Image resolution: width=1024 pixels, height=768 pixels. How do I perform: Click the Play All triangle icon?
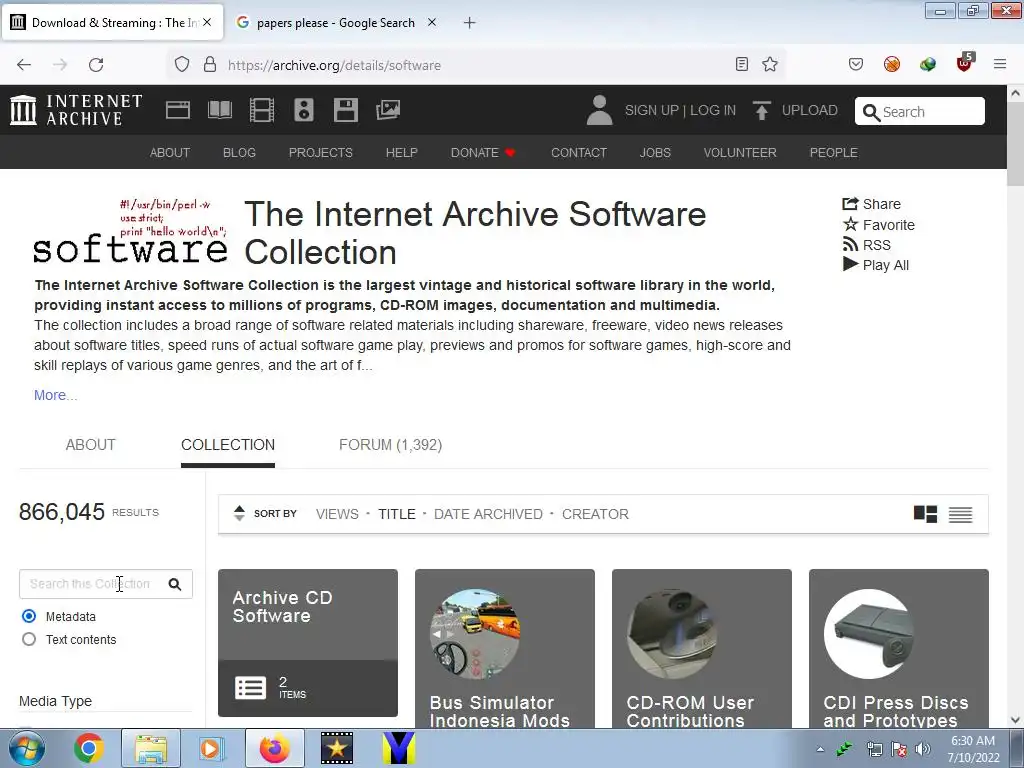[850, 264]
